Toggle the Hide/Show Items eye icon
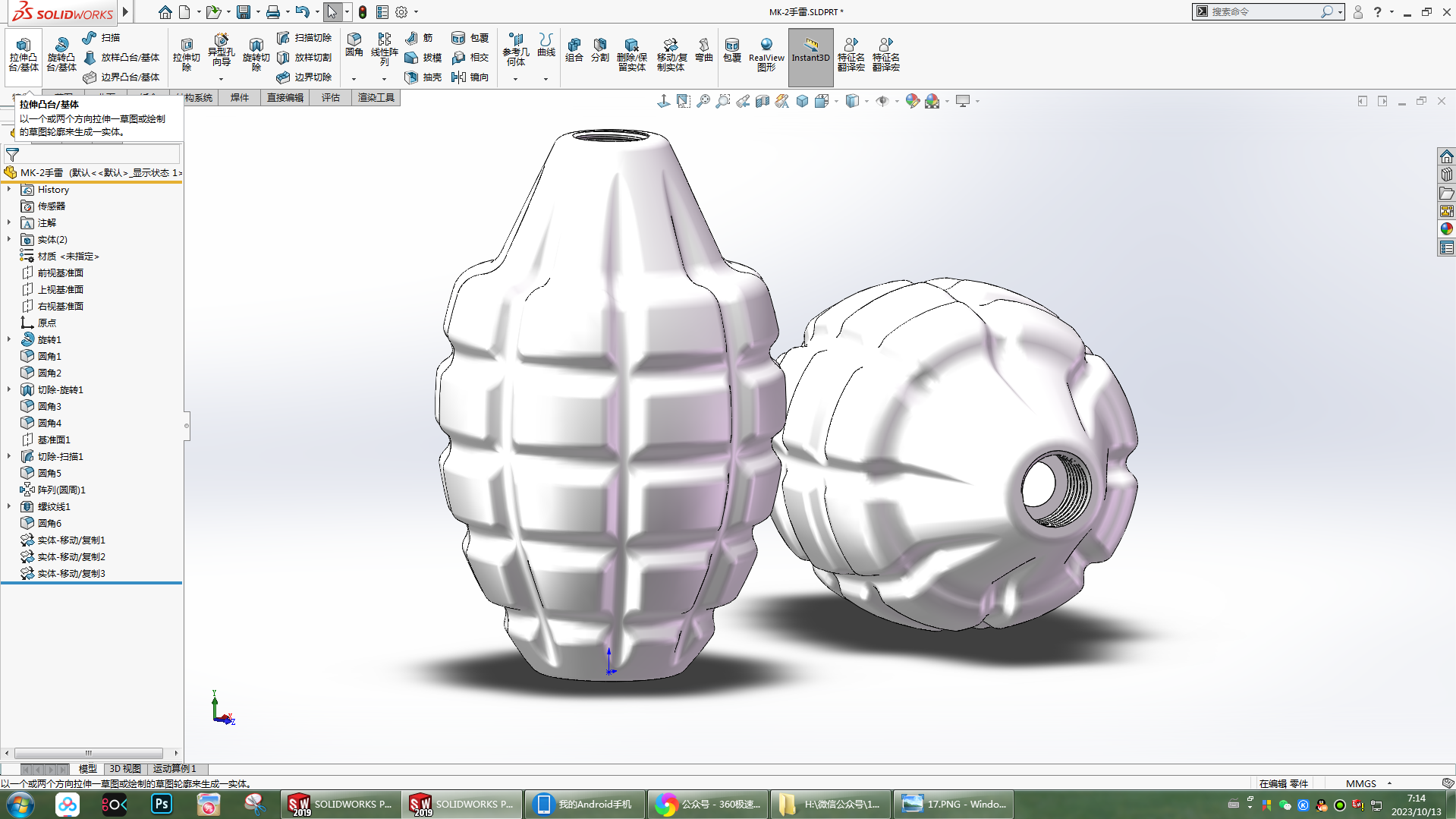The image size is (1456, 819). (x=882, y=101)
